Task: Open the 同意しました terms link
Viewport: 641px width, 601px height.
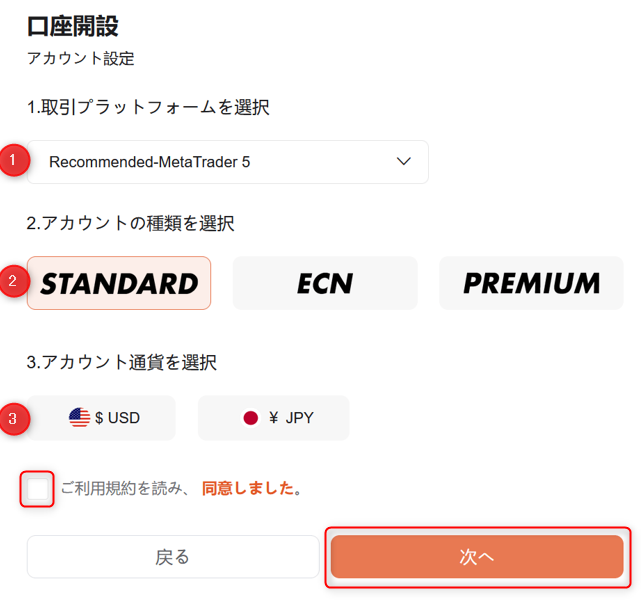Action: (250, 489)
